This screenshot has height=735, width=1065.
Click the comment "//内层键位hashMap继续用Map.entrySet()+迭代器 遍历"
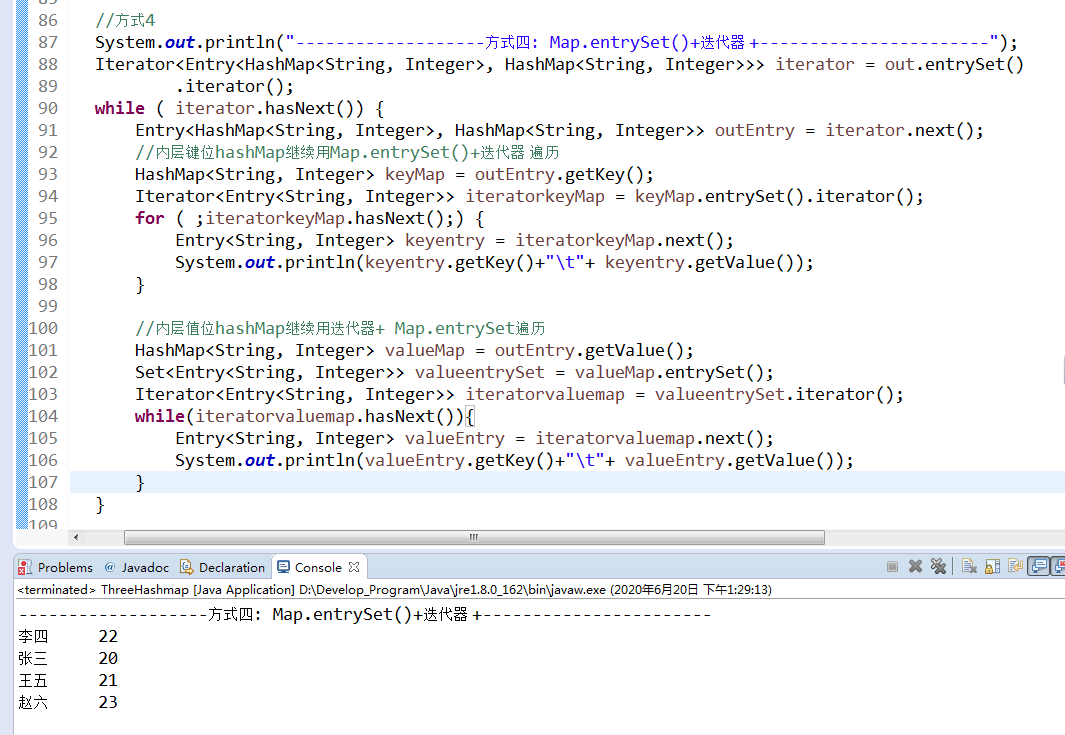coord(347,152)
